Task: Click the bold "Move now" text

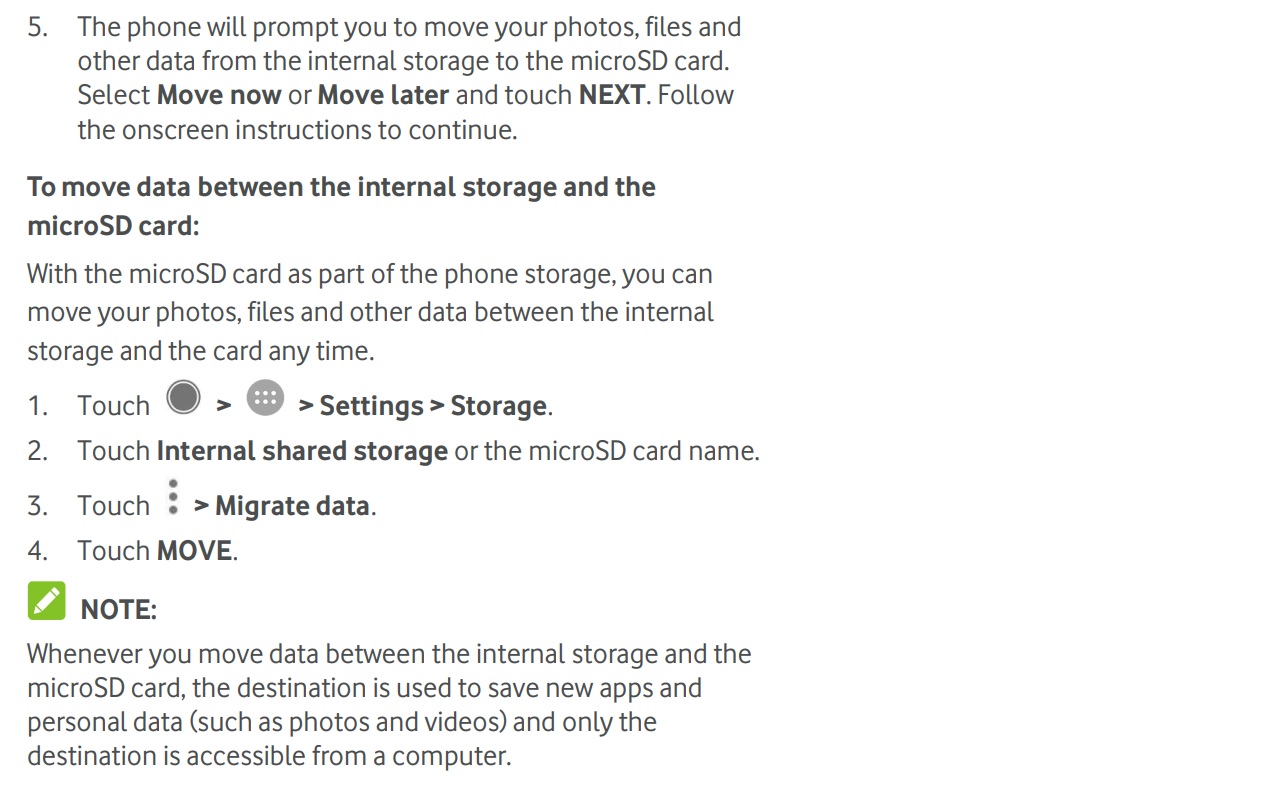Action: click(x=219, y=95)
